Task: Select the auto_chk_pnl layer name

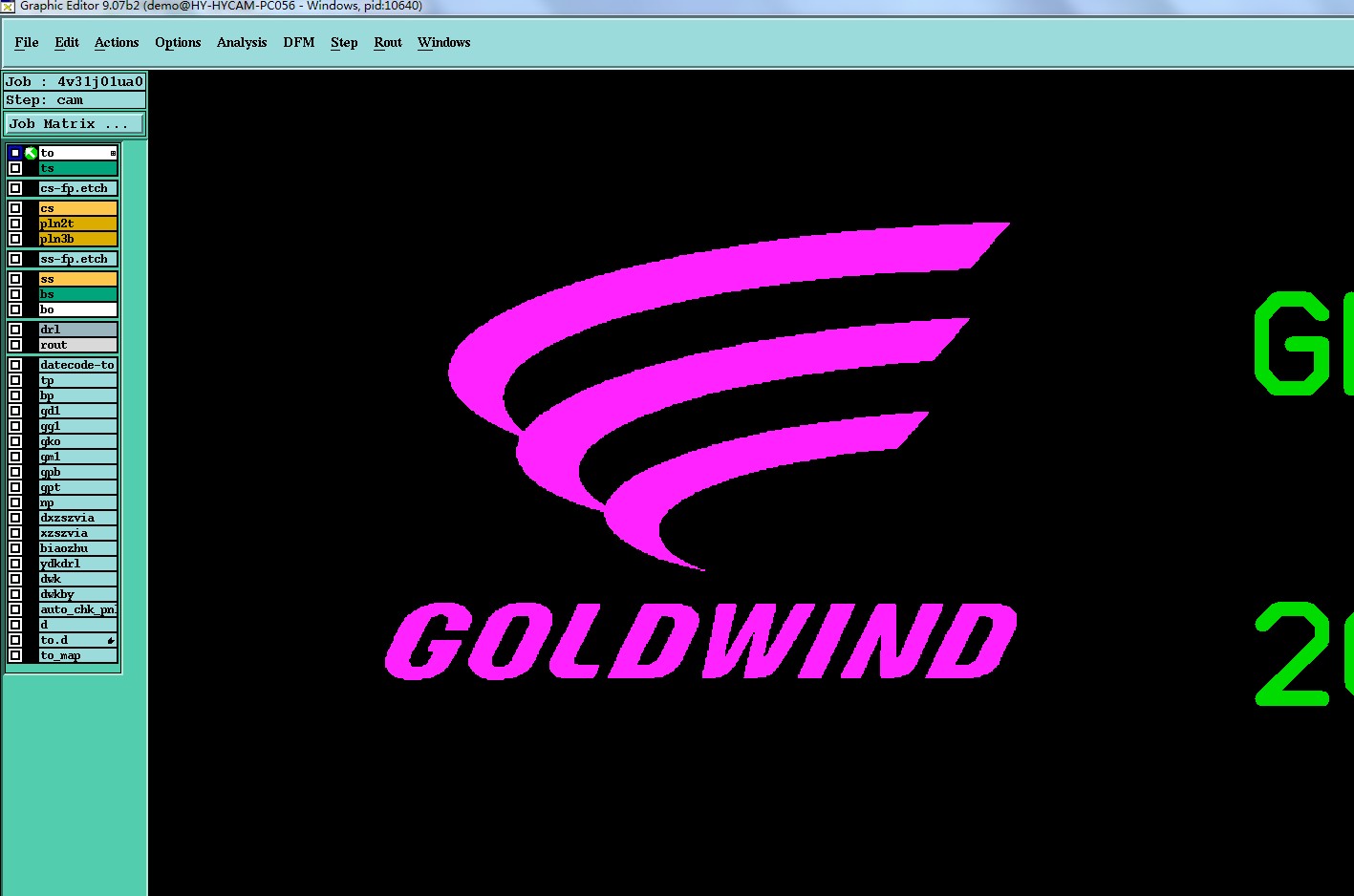Action: pos(78,609)
